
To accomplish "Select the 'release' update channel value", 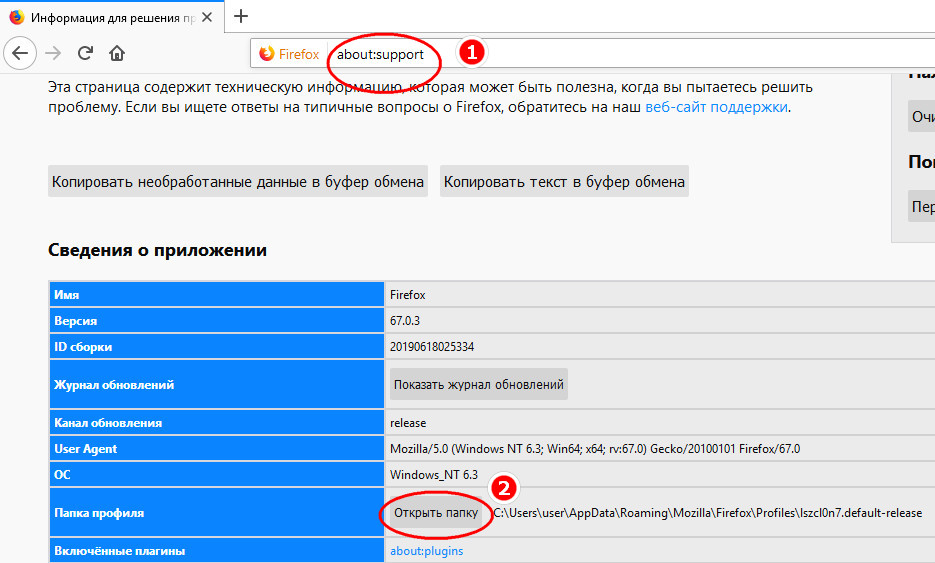I will coord(408,423).
